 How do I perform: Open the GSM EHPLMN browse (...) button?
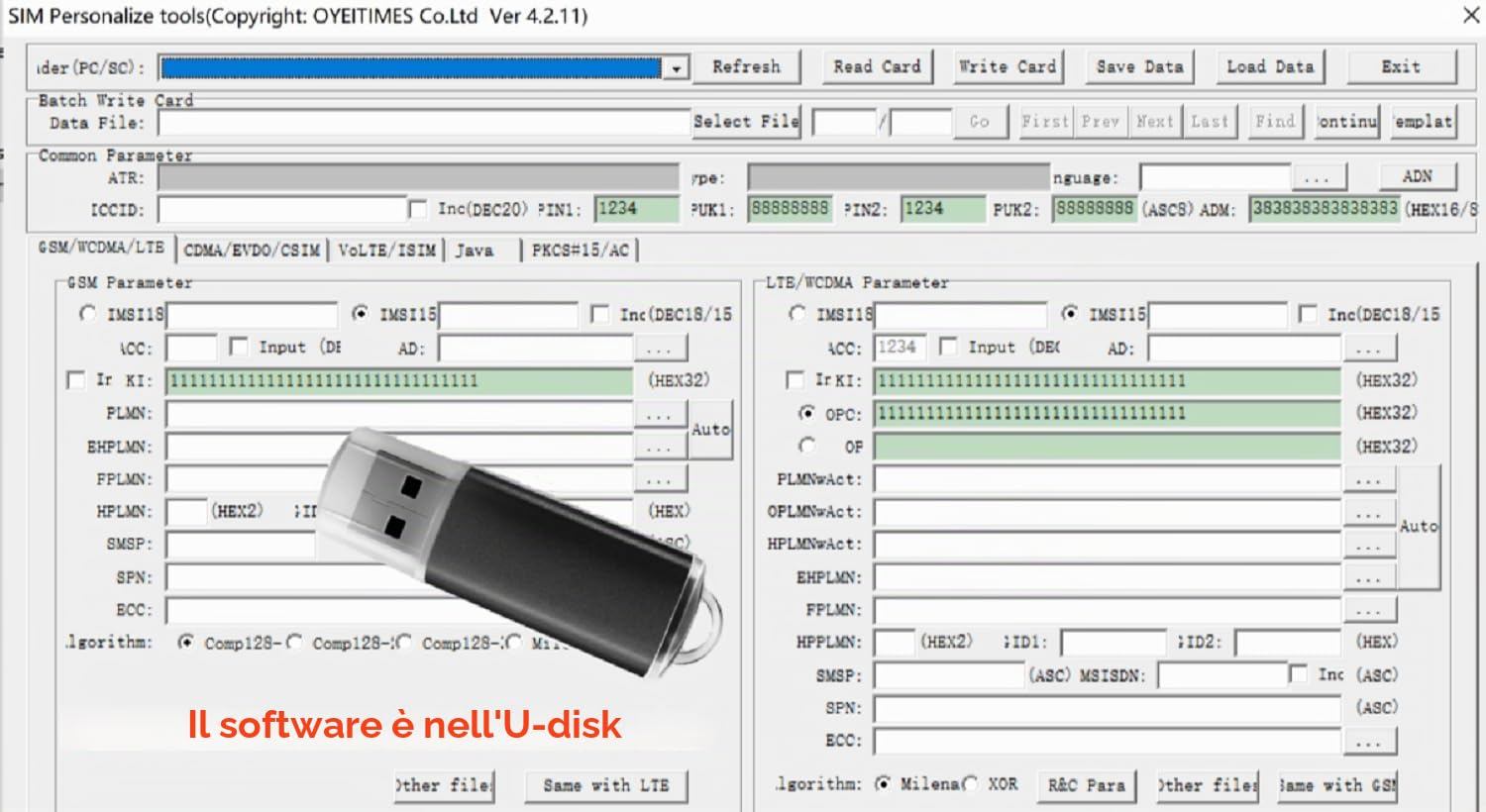[x=659, y=447]
